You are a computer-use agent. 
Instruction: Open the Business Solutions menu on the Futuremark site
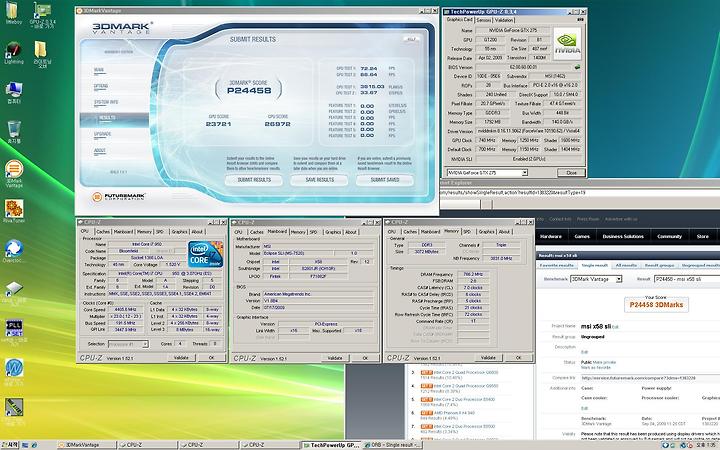623,236
